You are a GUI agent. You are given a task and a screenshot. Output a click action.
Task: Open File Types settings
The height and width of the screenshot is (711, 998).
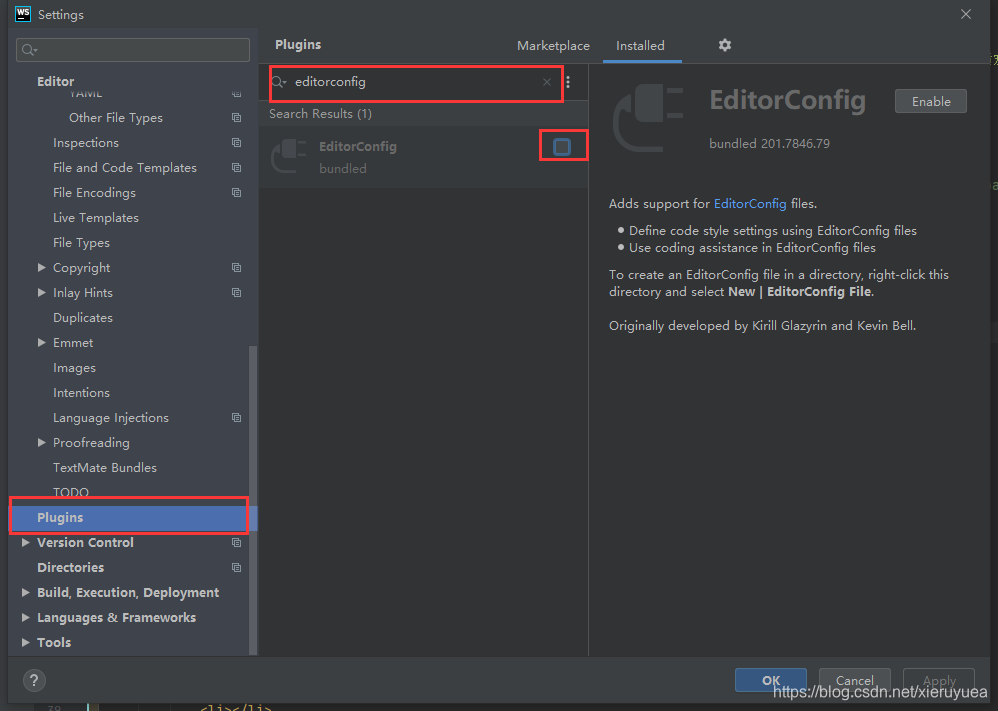point(81,243)
